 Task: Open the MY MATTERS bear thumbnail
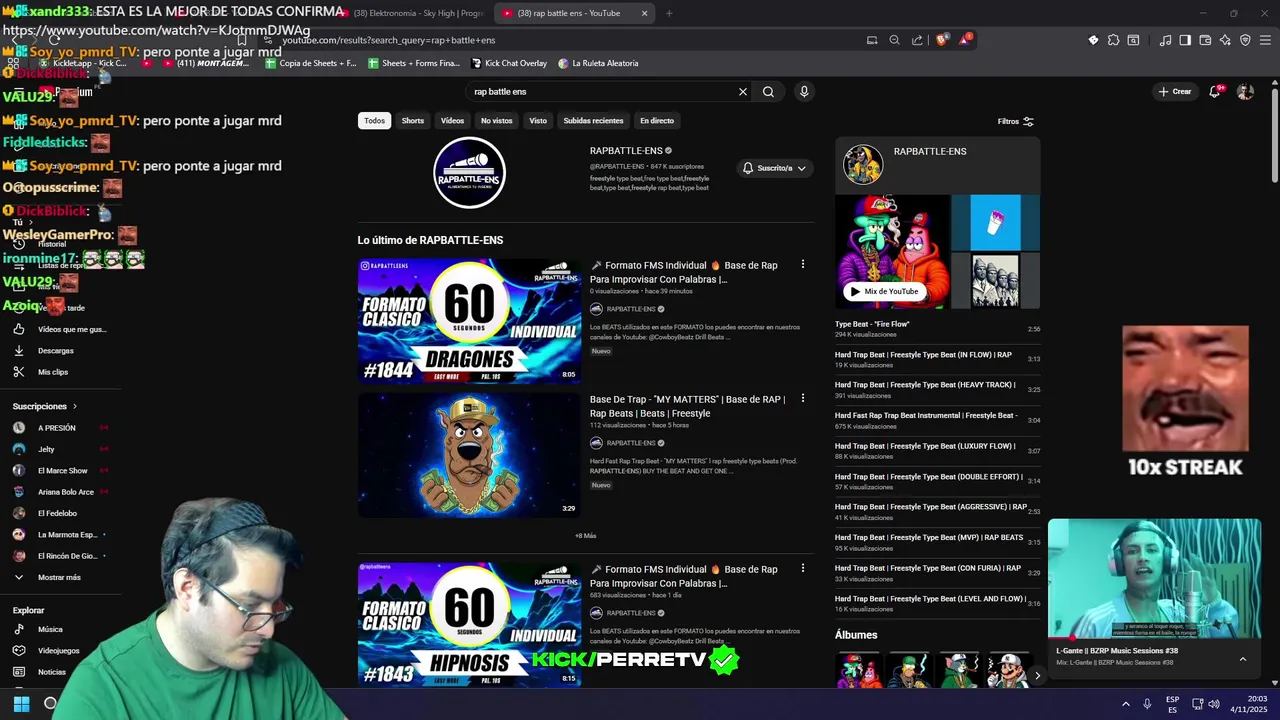tap(469, 455)
